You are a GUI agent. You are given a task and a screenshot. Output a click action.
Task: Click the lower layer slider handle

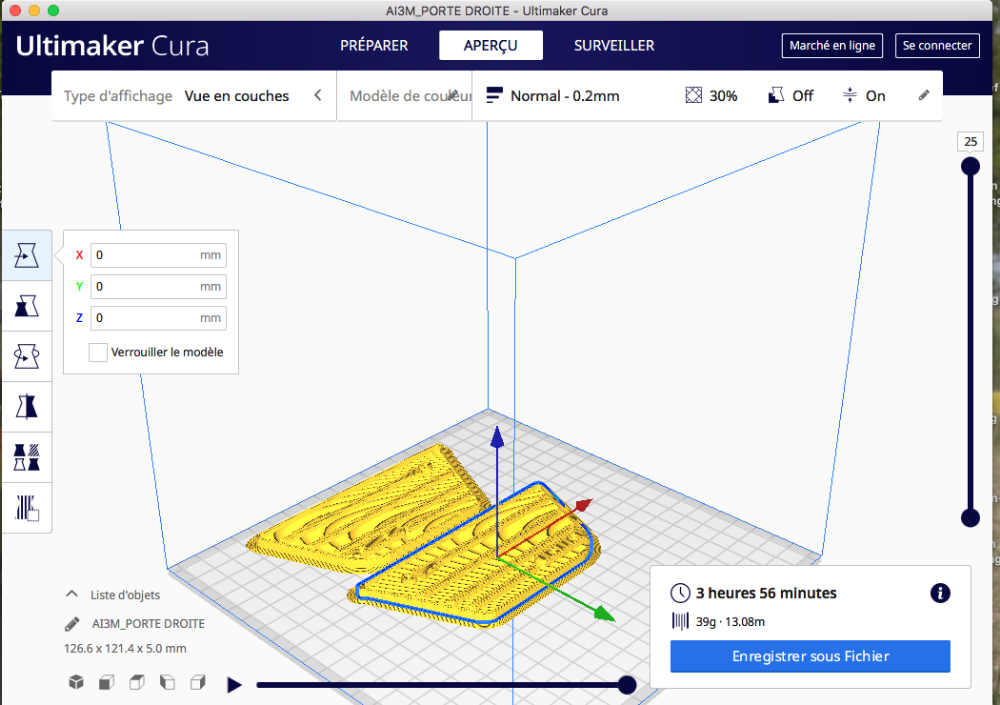click(970, 517)
